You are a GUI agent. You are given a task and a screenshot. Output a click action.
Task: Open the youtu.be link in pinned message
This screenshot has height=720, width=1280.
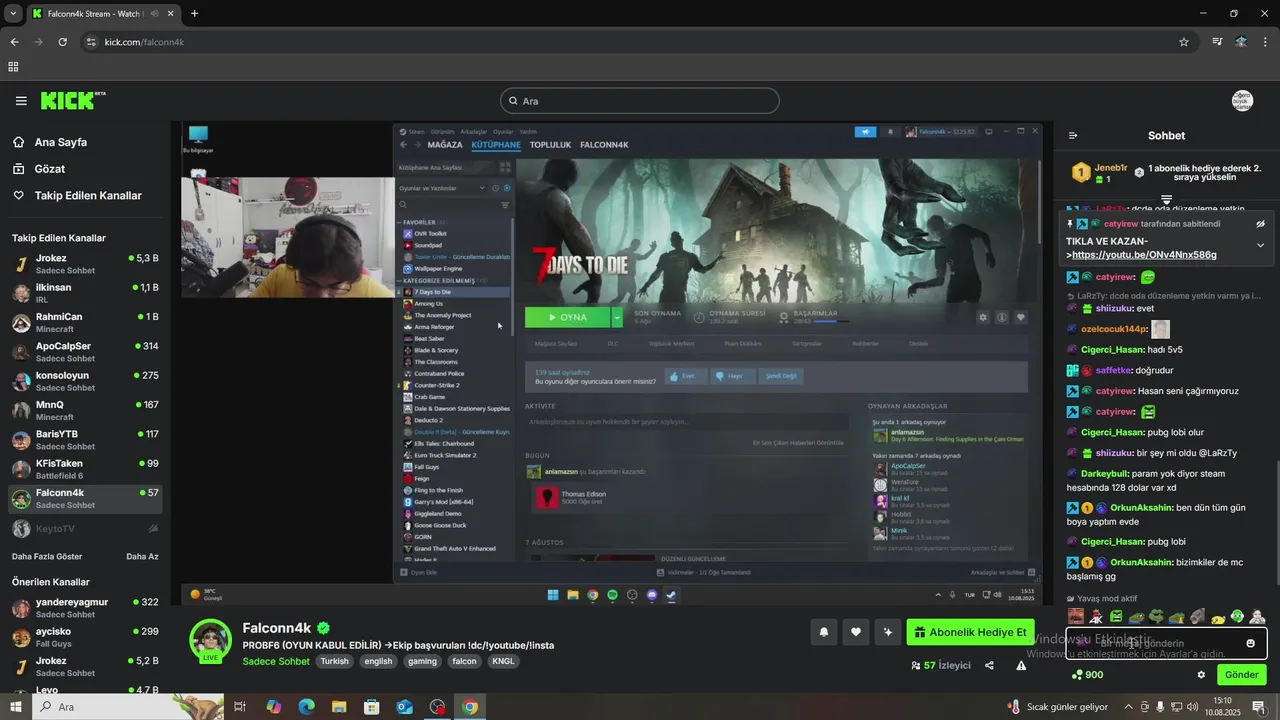(x=1144, y=255)
